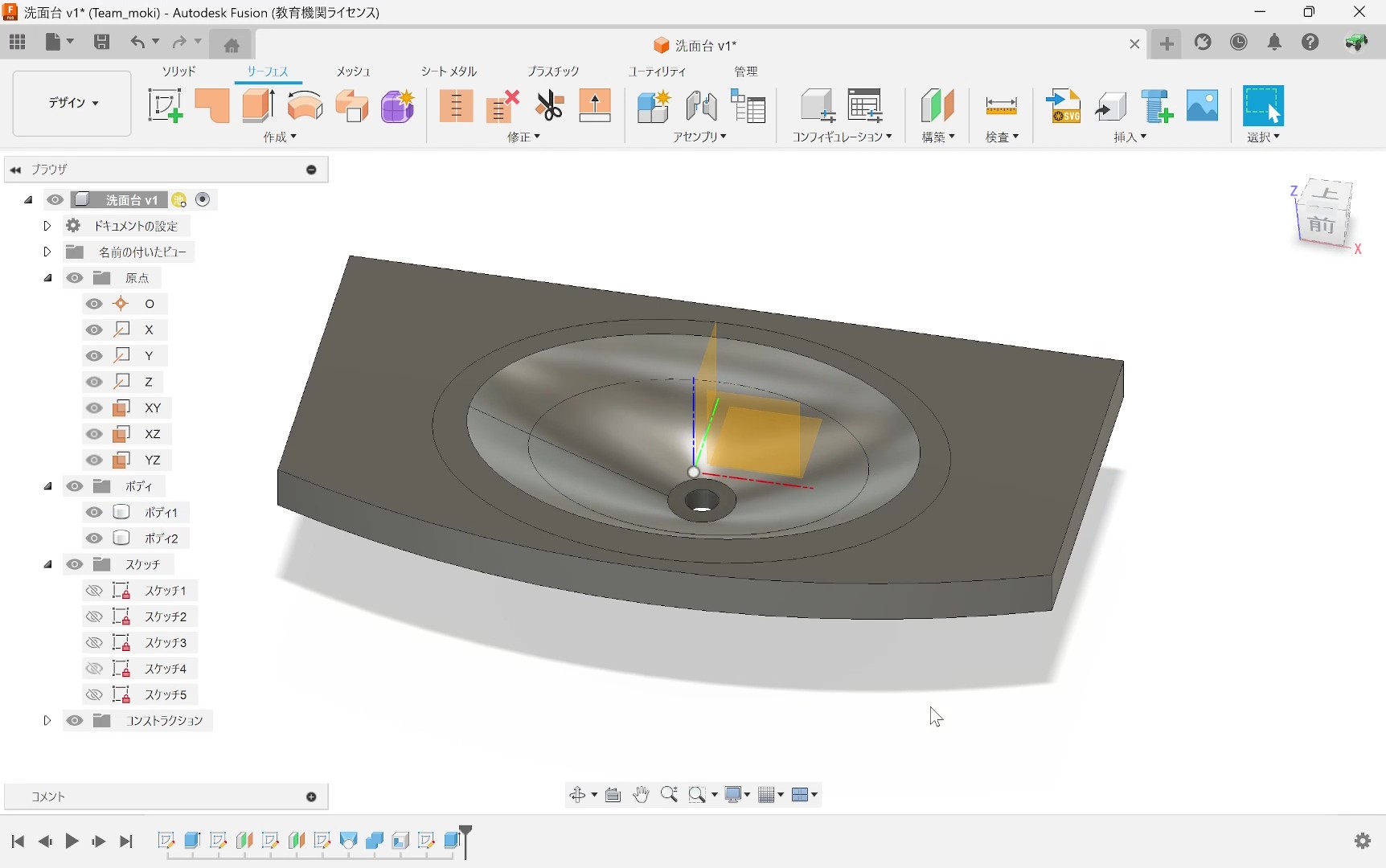The height and width of the screenshot is (868, 1386).
Task: Open the 作成 panel dropdown
Action: 280,137
